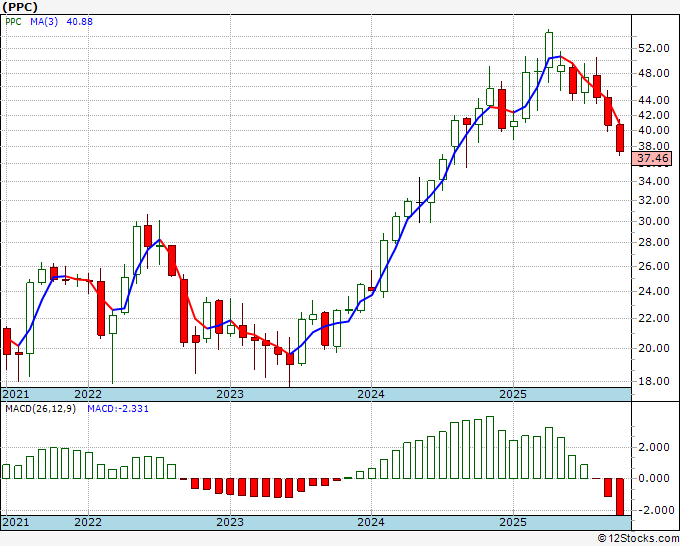Click the 34.00 price axis label
Screen dimensions: 680x546
[x=653, y=181]
